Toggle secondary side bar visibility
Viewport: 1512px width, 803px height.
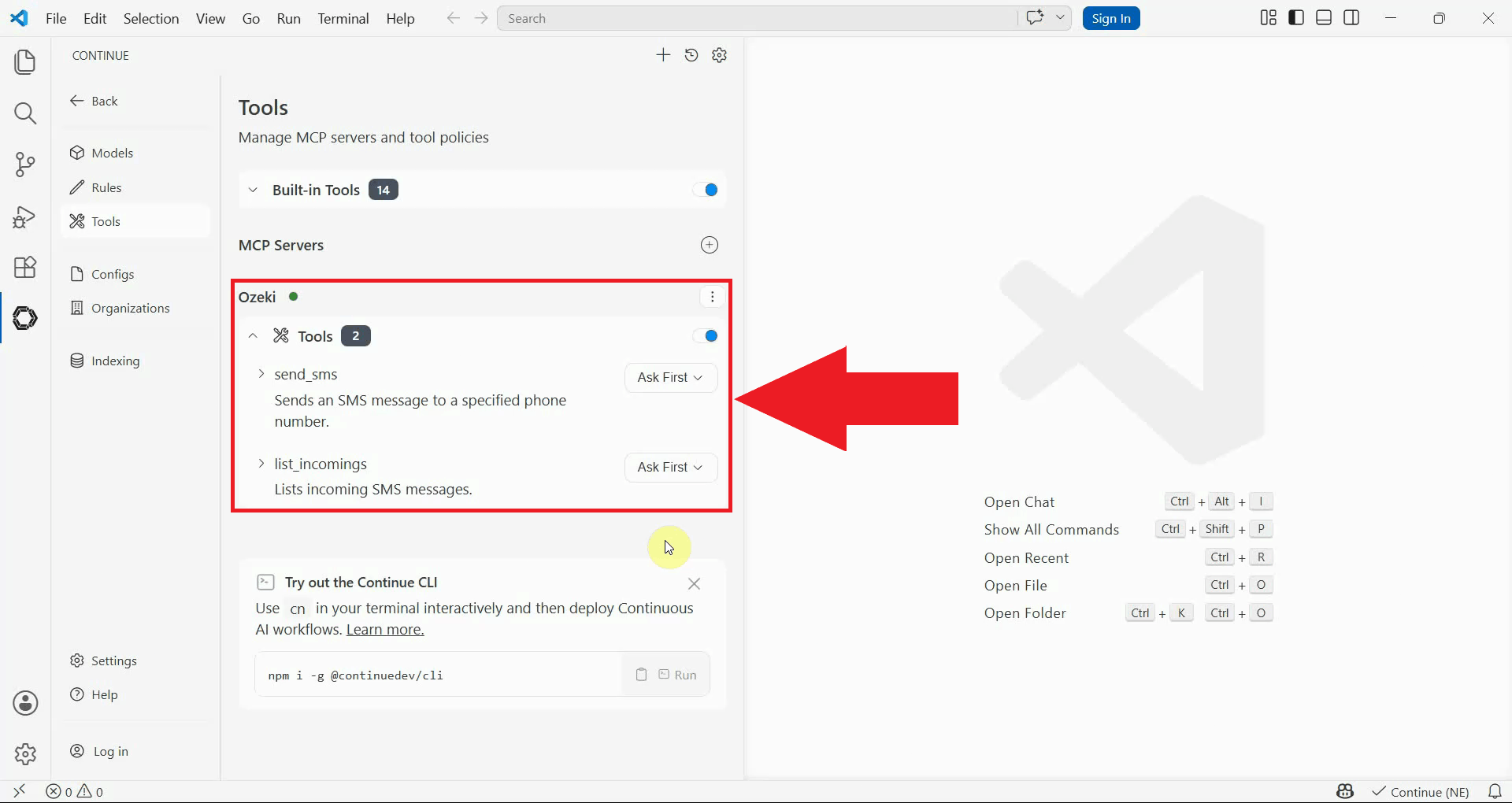pos(1351,18)
